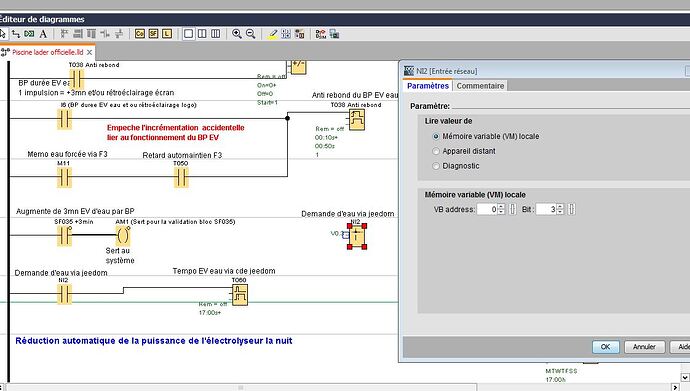Click the Aide button
The height and width of the screenshot is (391, 690).
pyautogui.click(x=680, y=347)
